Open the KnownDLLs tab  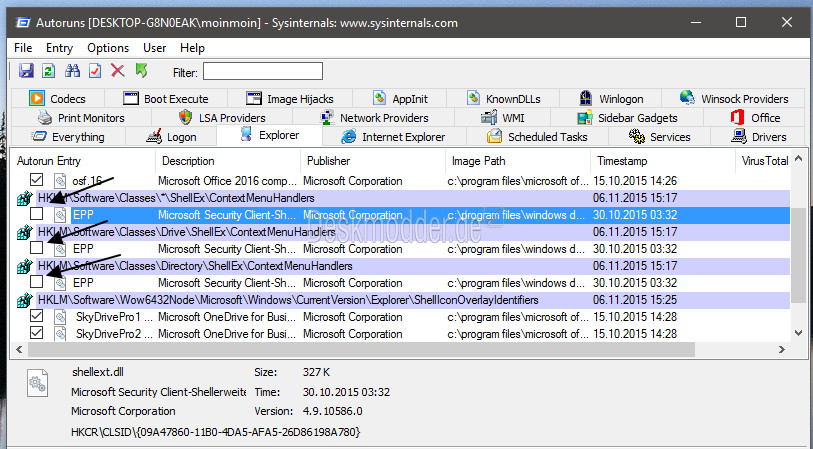tap(503, 99)
